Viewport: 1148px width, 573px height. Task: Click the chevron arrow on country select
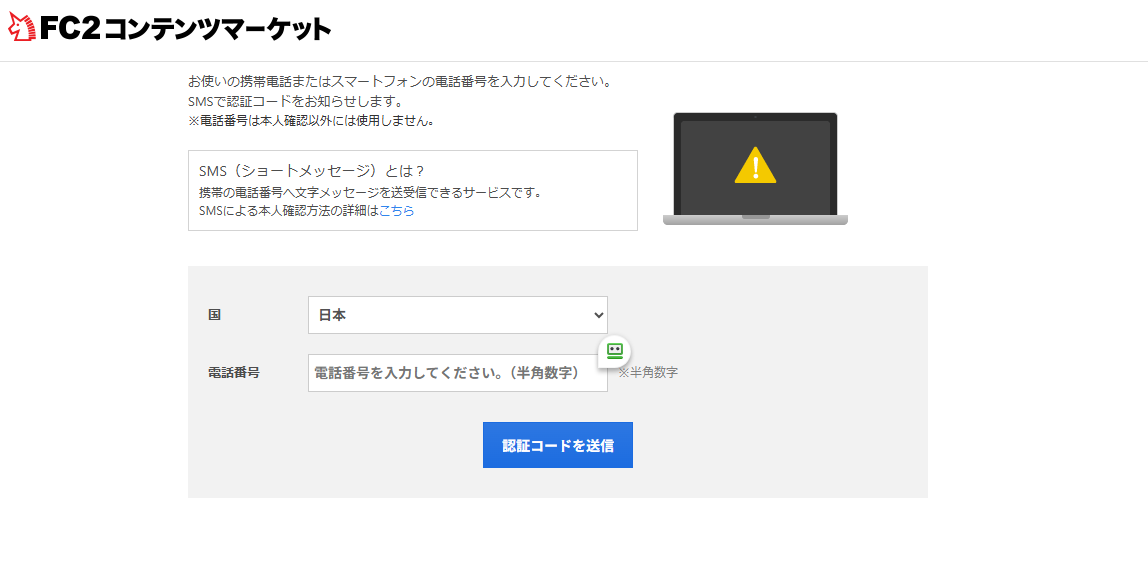click(x=598, y=315)
